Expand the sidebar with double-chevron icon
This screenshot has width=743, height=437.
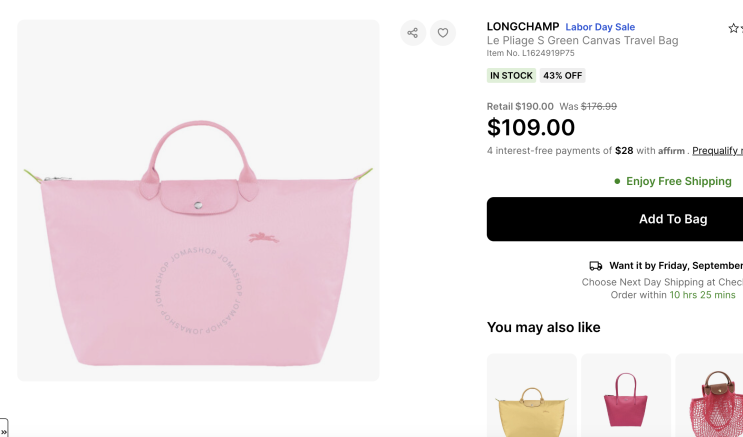[4, 430]
